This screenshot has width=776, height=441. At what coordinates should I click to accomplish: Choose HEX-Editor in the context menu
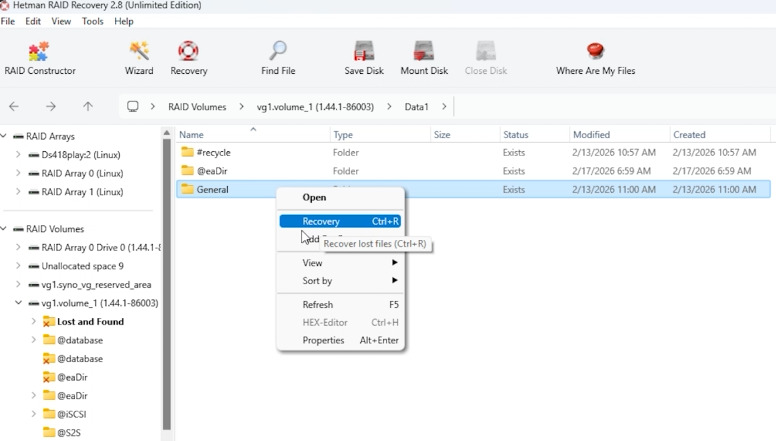pos(340,322)
